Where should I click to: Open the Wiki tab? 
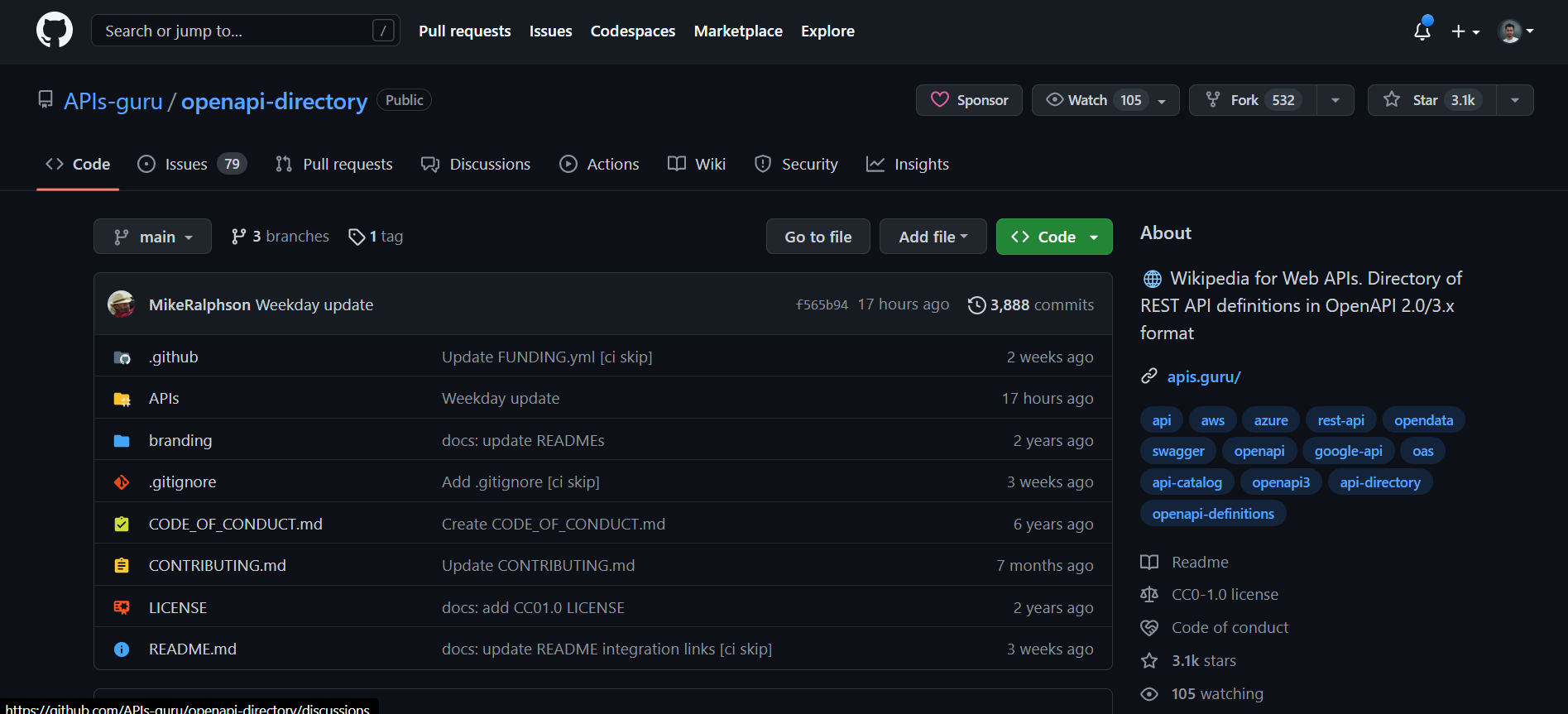pos(697,165)
